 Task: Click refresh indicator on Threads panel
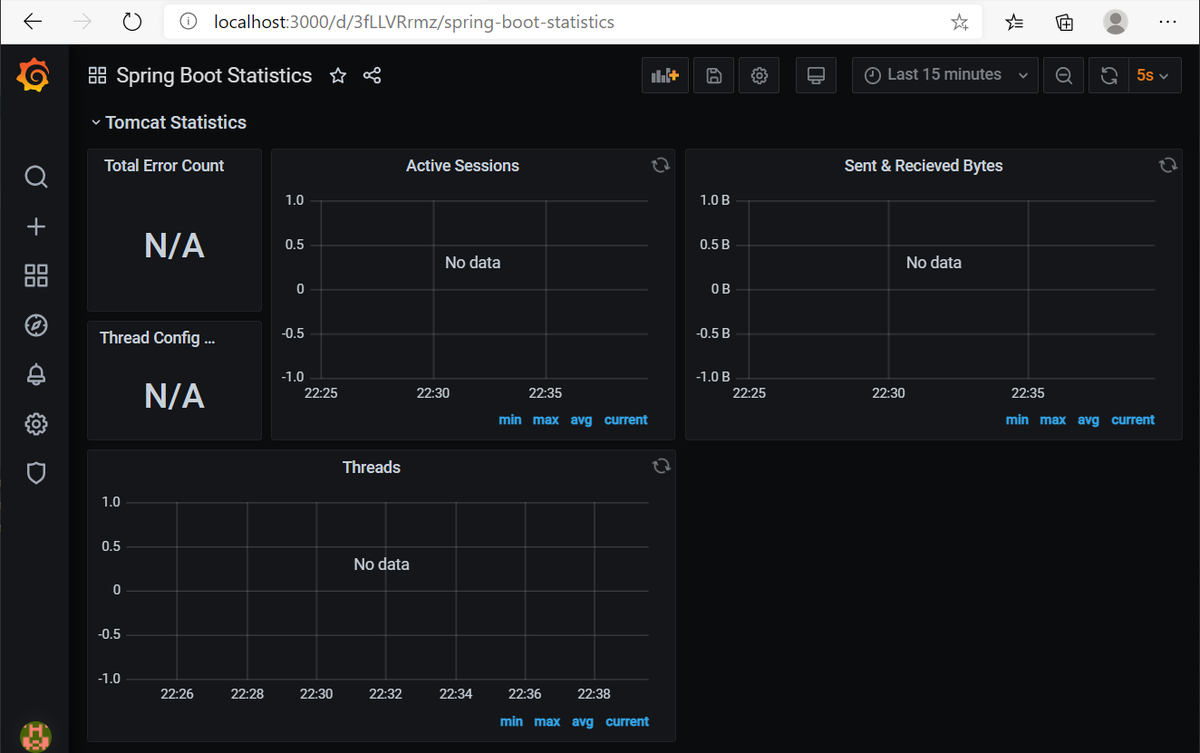660,467
